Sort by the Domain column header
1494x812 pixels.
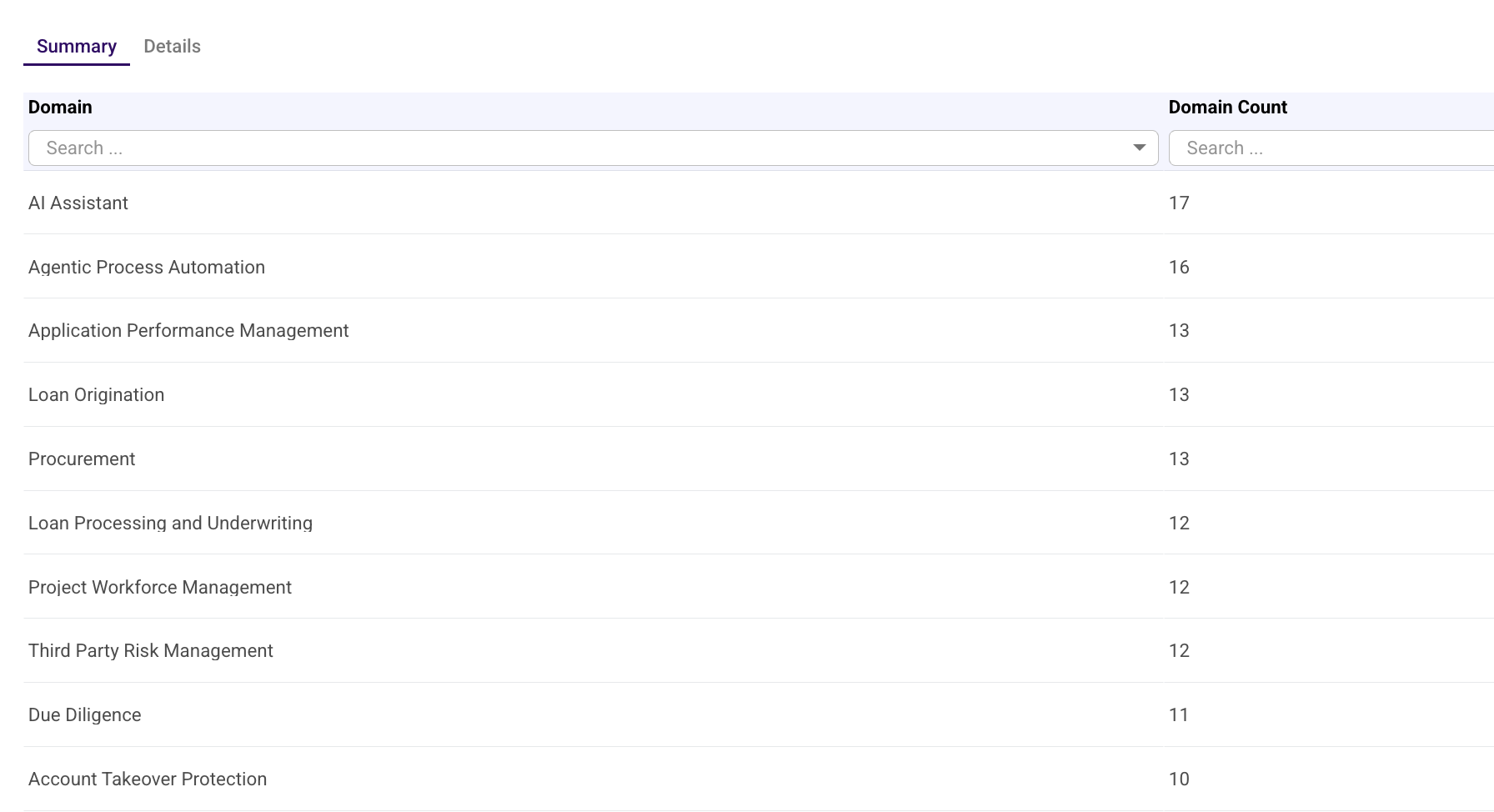60,108
